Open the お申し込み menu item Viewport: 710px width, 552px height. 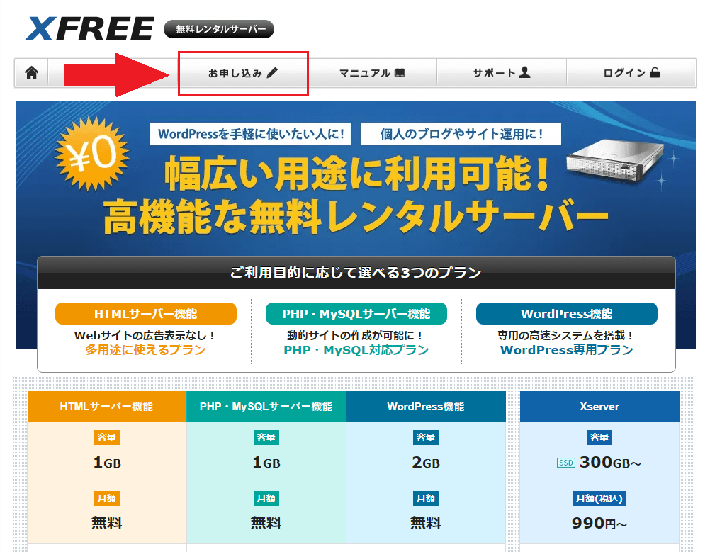pyautogui.click(x=243, y=73)
